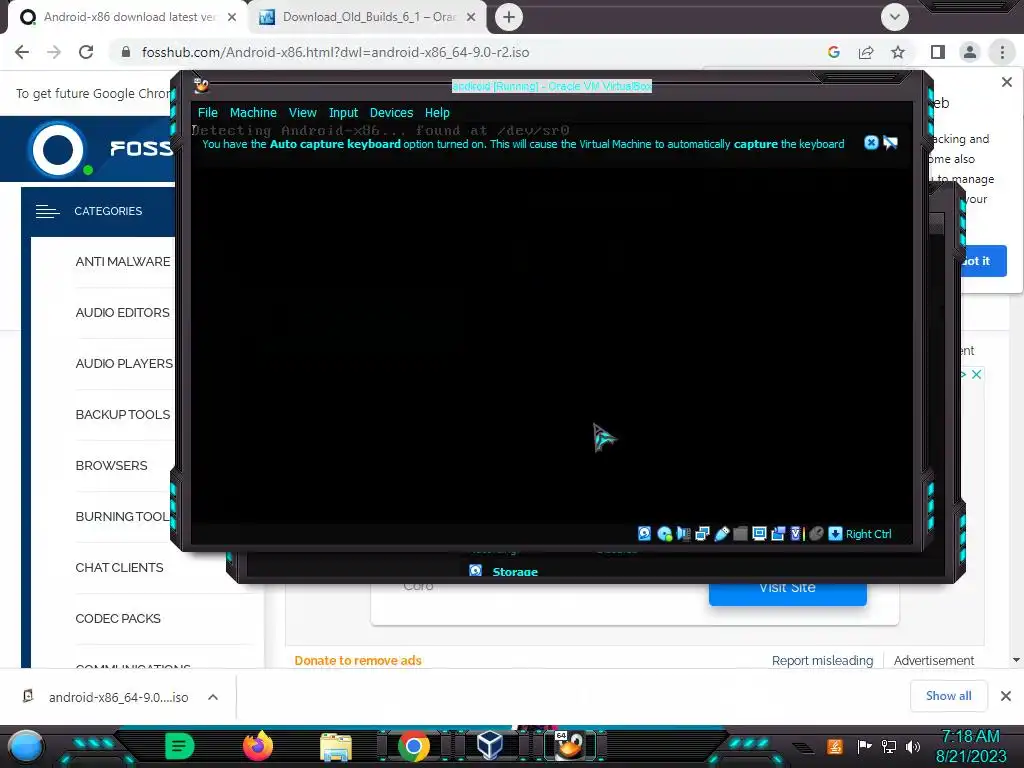This screenshot has width=1024, height=768.
Task: Open the View menu in VM window
Action: pyautogui.click(x=302, y=112)
